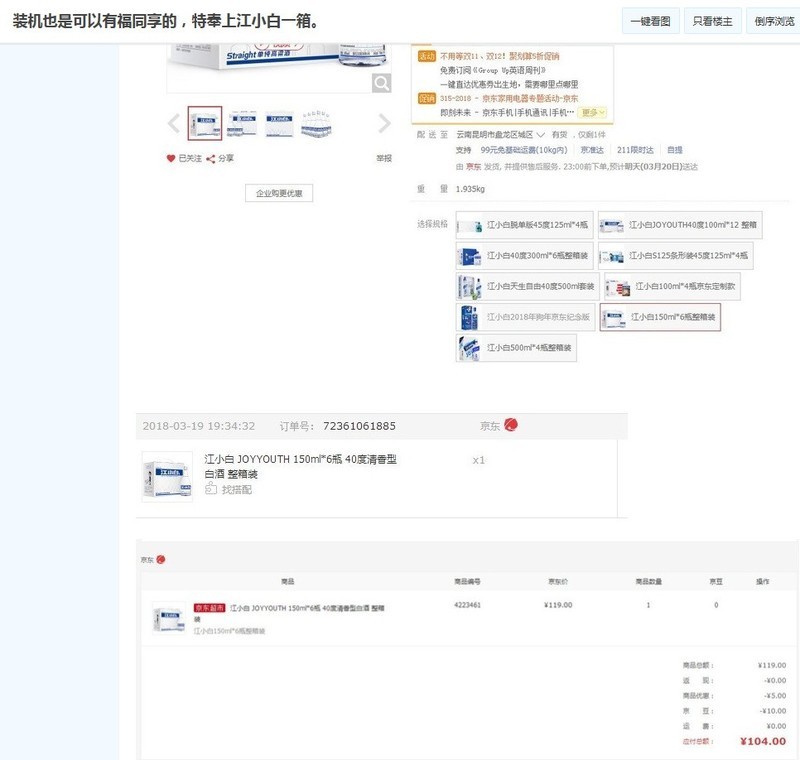Click the red JD chat icon in order header
Screen dimensions: 800x760
point(511,424)
